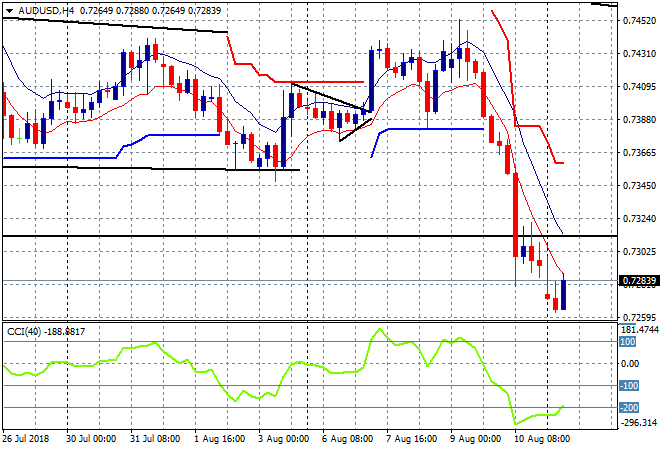The height and width of the screenshot is (450, 660).
Task: Click the 10 Aug 08:00 time label
Action: coord(542,439)
